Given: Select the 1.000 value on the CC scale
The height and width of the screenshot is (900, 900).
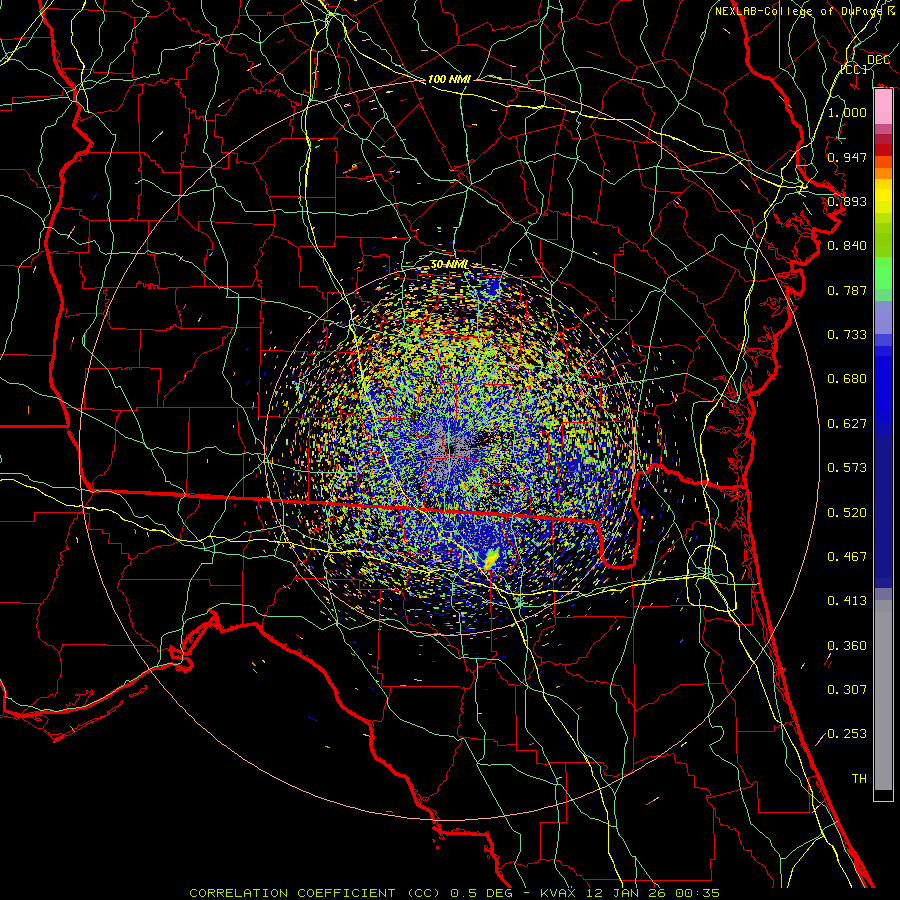Looking at the screenshot, I should [847, 112].
